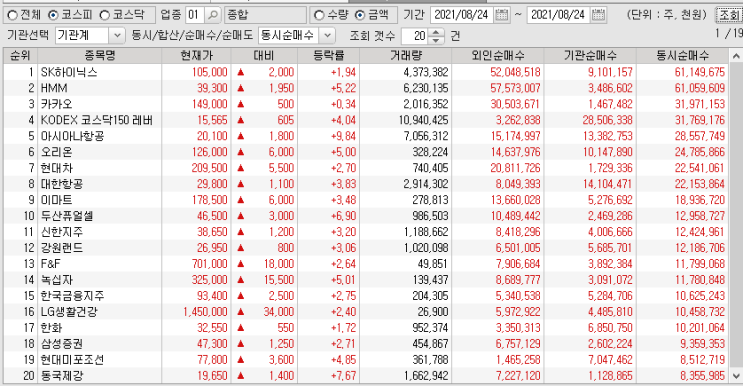Viewport: 743px width, 386px height.
Task: Click 동국제강 combined net buy 8,355,985
Action: pyautogui.click(x=703, y=376)
